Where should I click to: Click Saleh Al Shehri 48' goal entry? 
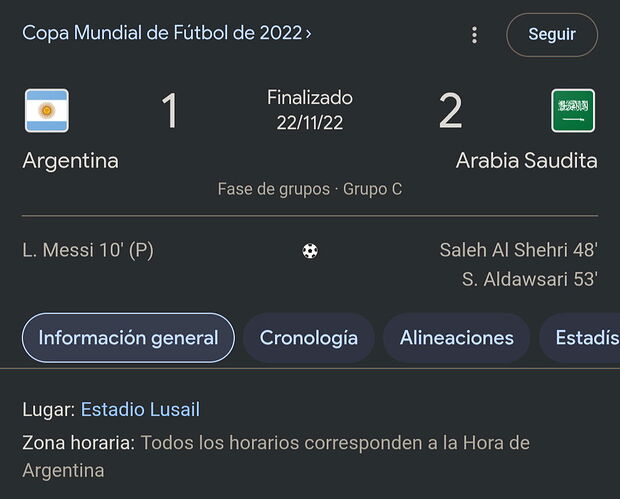518,250
